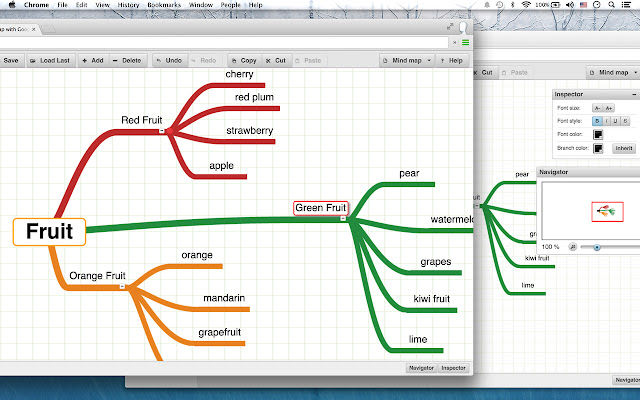Toggle italic font style in Inspector

click(607, 121)
